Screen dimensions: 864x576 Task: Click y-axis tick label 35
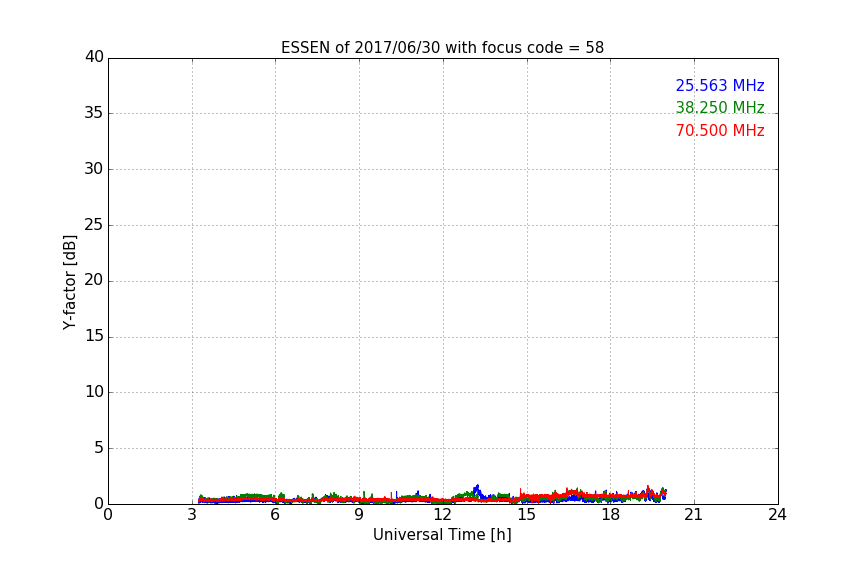pos(94,113)
